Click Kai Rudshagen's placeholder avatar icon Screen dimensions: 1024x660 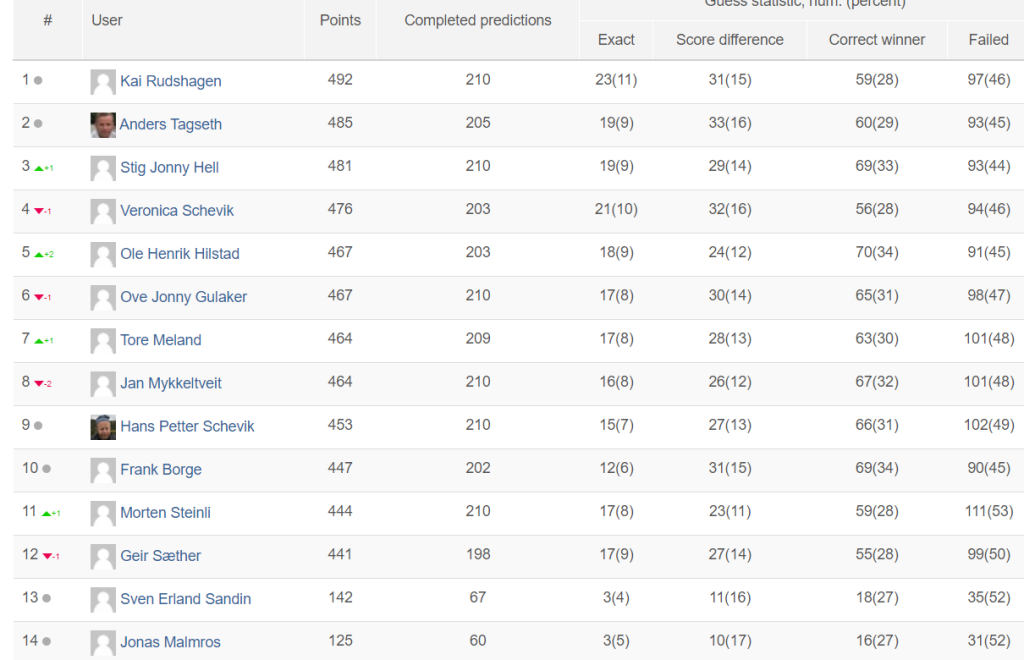[x=103, y=82]
